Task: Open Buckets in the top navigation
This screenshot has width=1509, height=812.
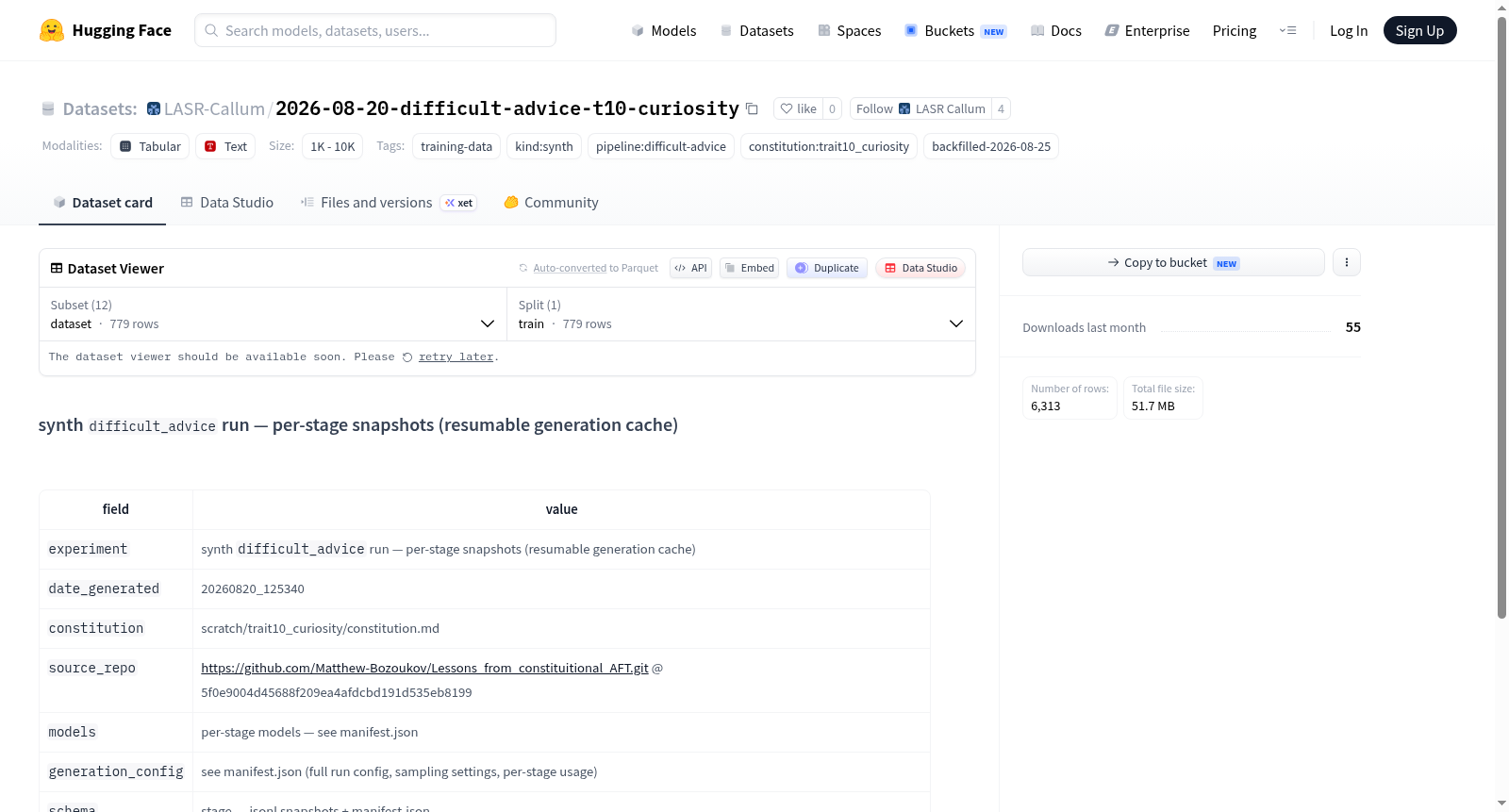Action: [x=955, y=30]
